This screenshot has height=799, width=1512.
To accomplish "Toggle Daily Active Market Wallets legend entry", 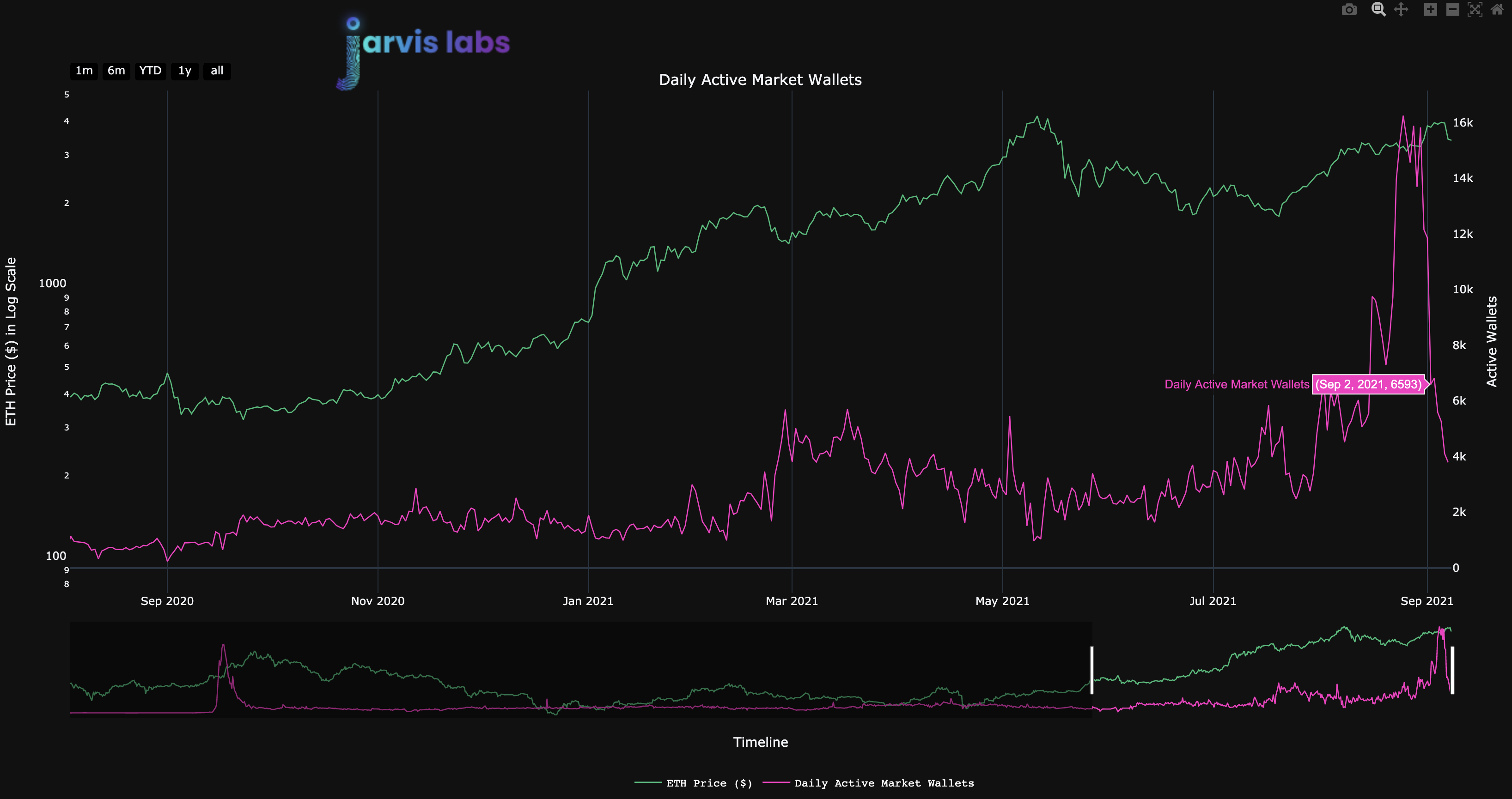I will click(x=884, y=783).
